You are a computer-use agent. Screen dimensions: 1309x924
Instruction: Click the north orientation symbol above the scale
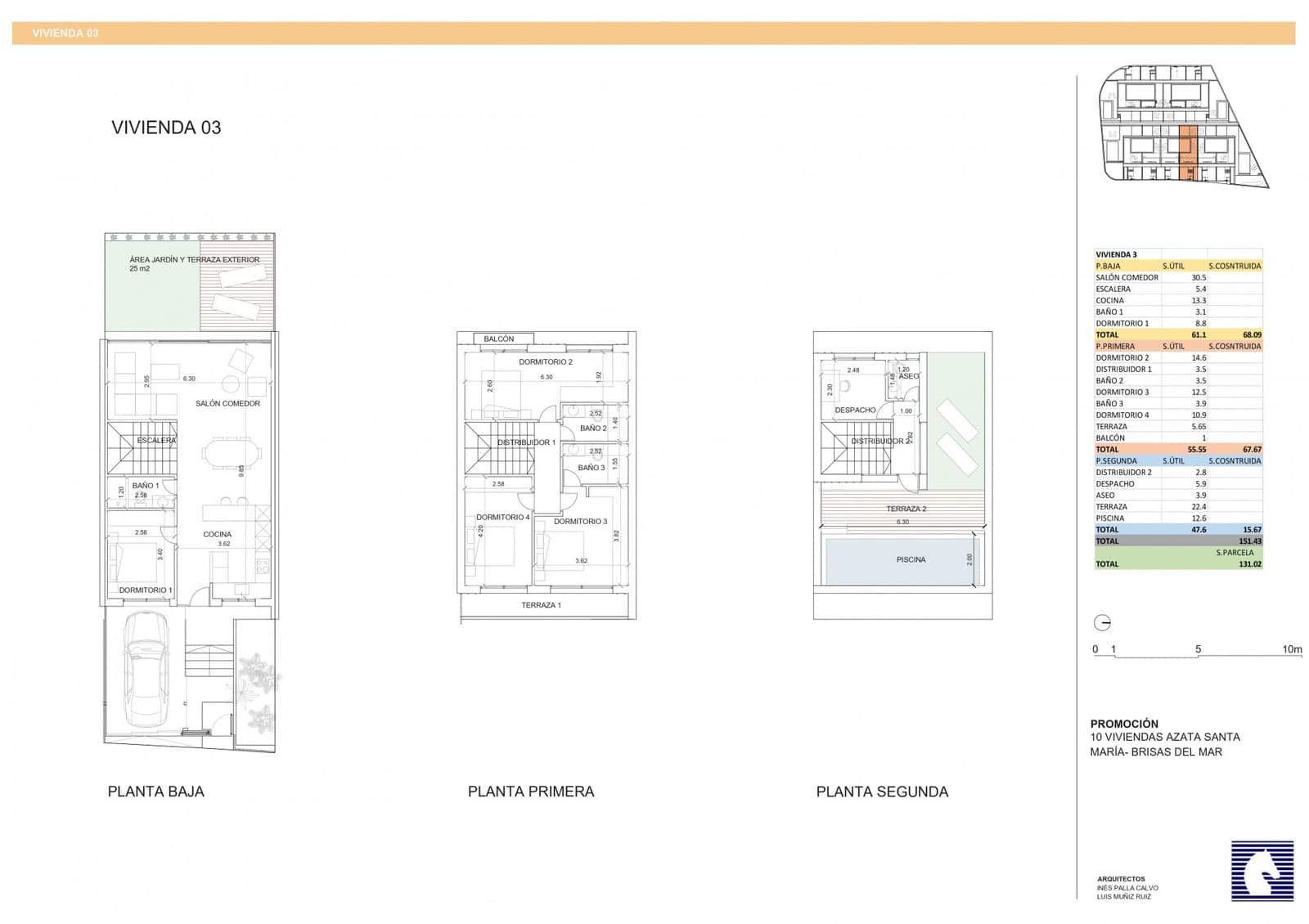[x=1102, y=623]
